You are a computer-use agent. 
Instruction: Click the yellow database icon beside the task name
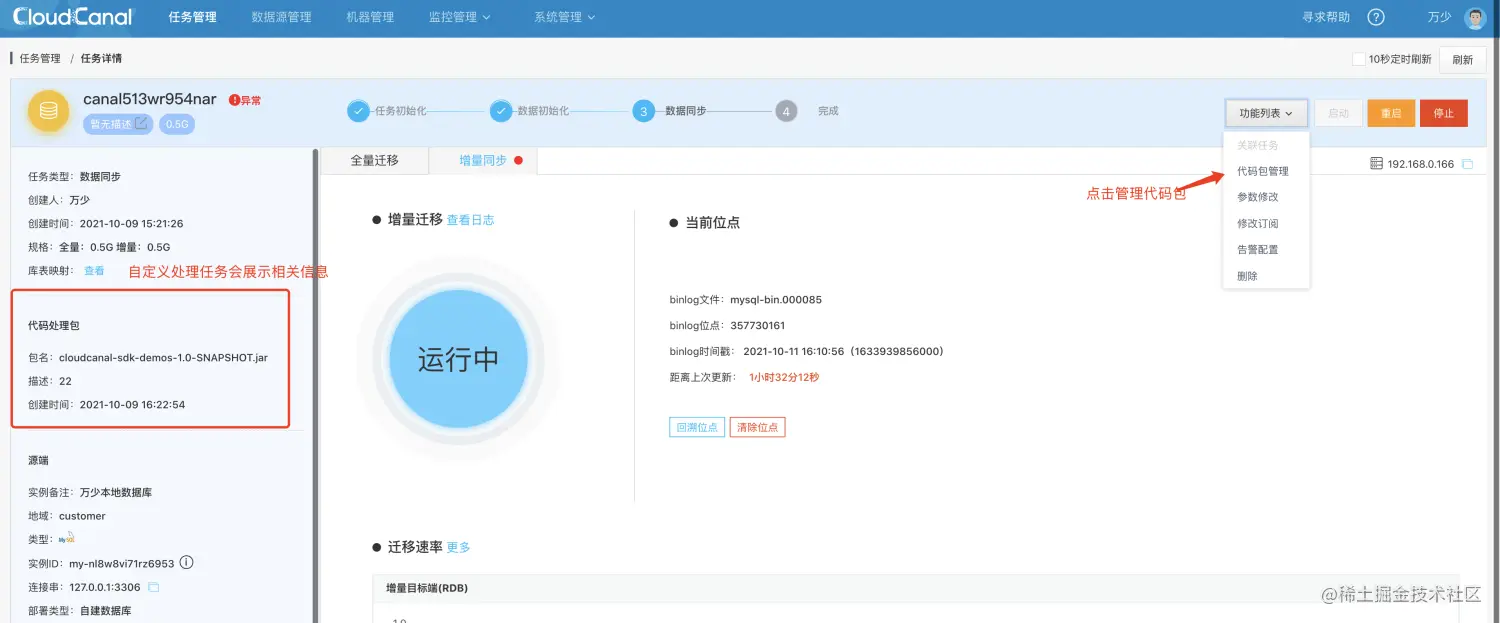point(47,110)
